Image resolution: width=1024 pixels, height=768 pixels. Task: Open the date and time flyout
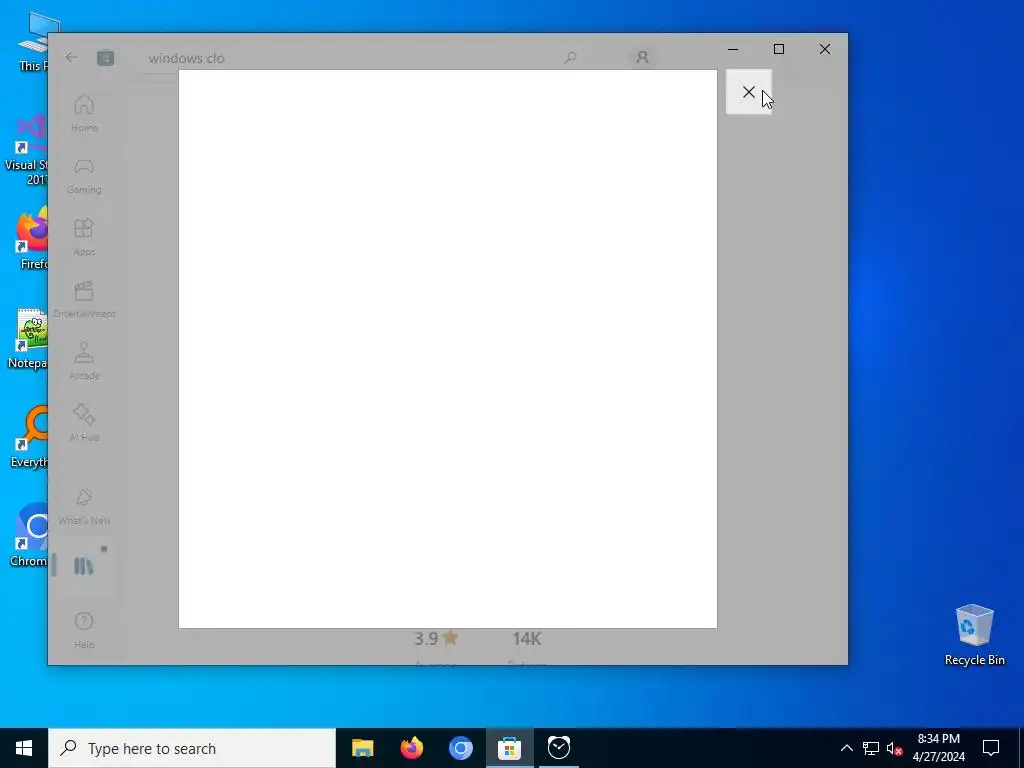938,748
